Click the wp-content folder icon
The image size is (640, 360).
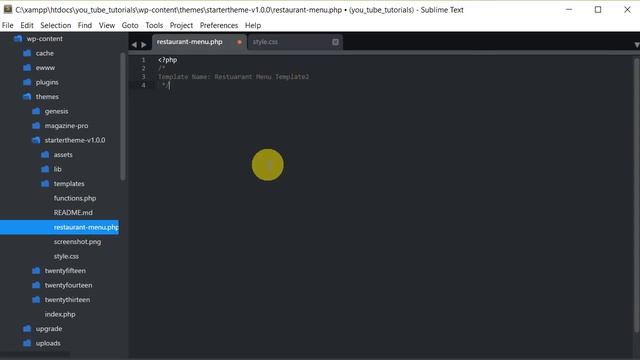tap(18, 39)
